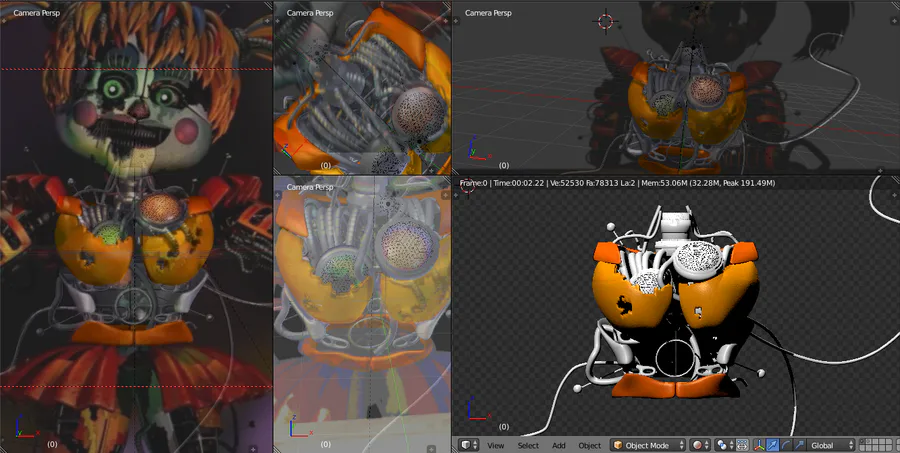
Task: Expand the header plus at bottom of face viewport
Action: [252, 448]
